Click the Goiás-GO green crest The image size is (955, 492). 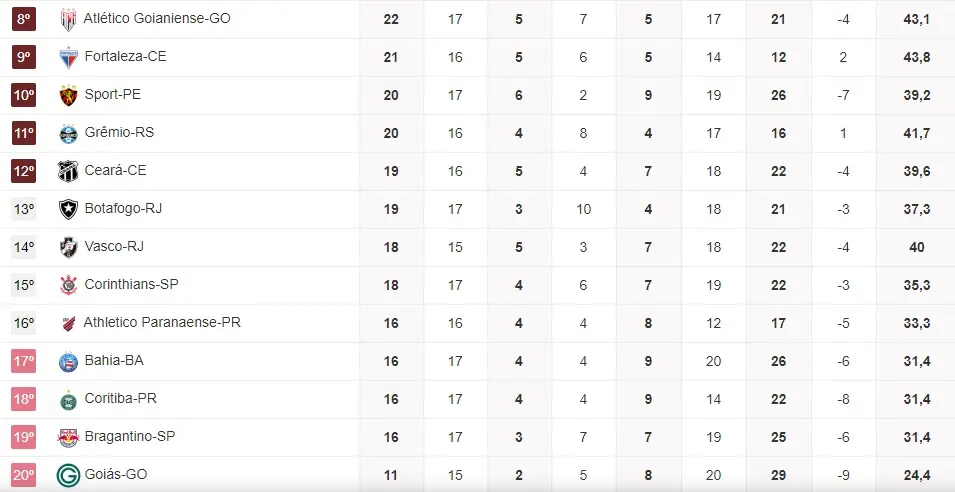(x=68, y=475)
